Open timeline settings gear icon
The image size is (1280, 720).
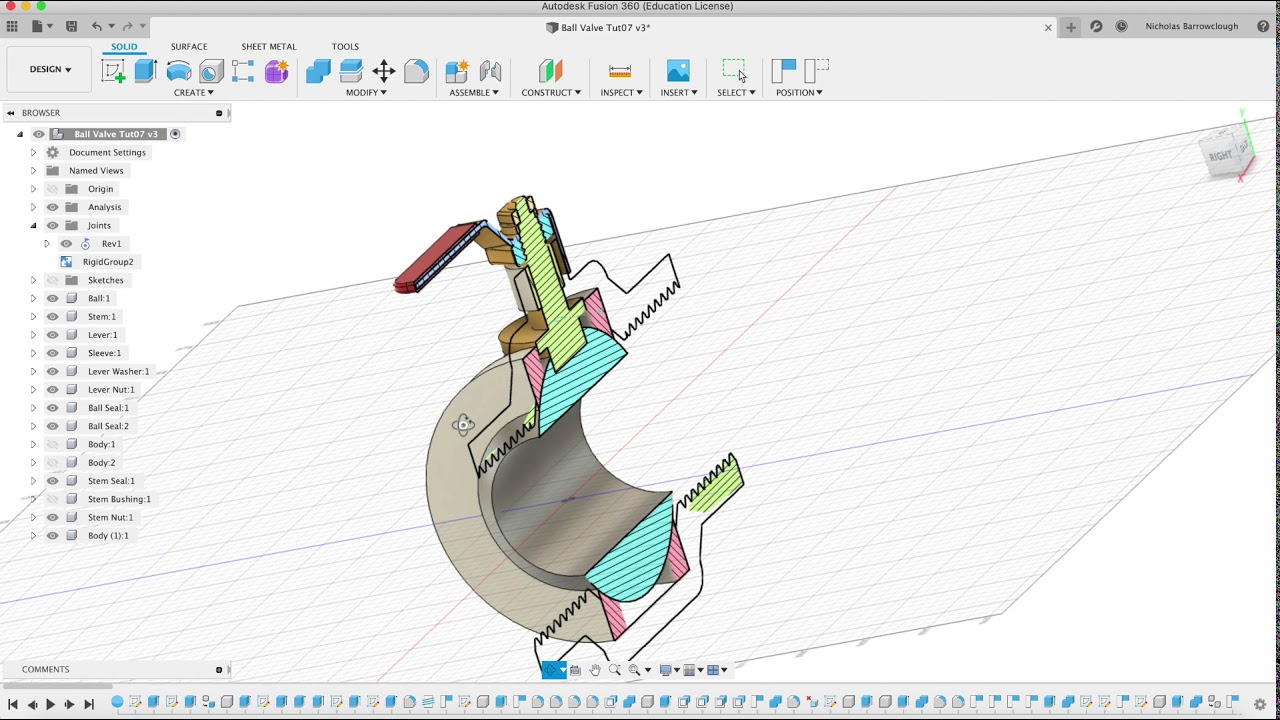point(1260,704)
